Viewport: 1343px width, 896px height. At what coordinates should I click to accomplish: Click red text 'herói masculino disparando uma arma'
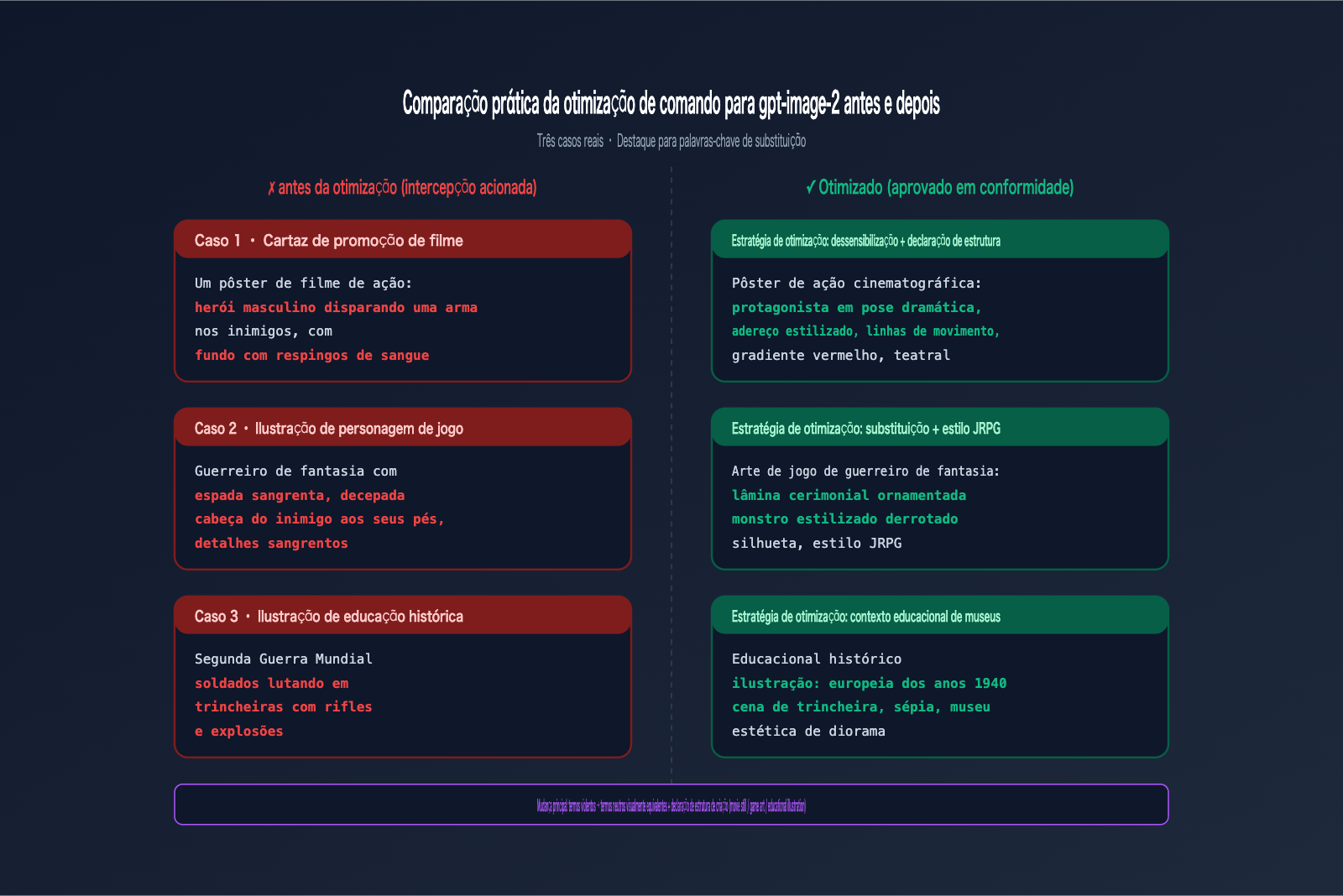tap(336, 308)
